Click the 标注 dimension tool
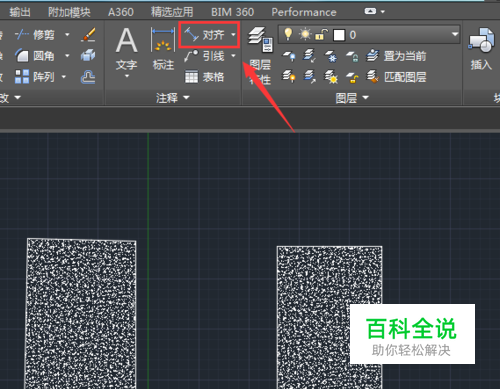 tap(163, 49)
